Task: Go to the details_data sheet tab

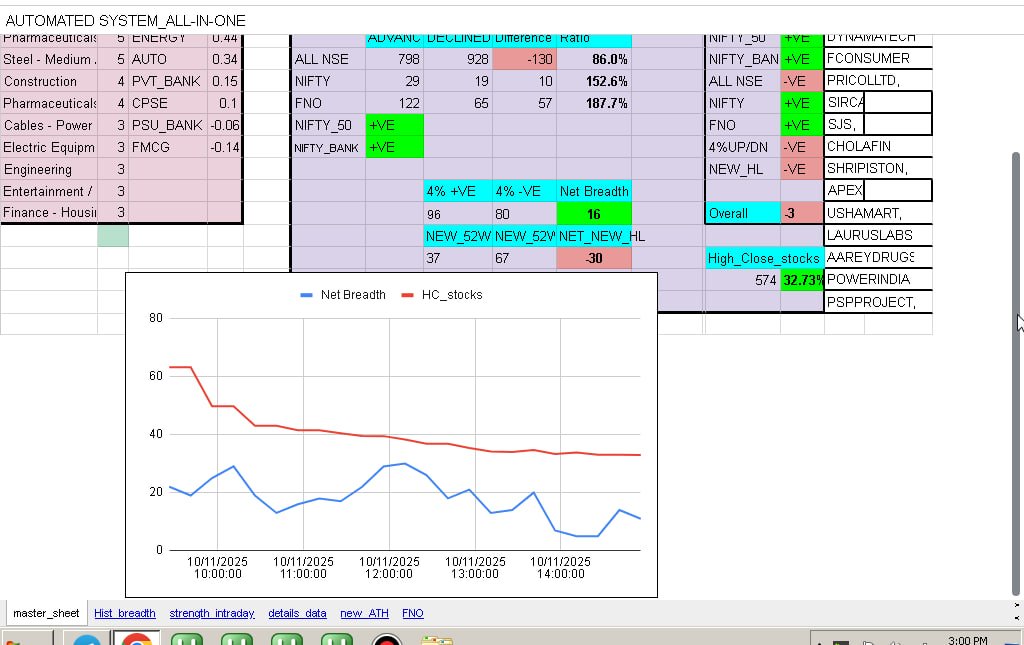Action: (297, 613)
